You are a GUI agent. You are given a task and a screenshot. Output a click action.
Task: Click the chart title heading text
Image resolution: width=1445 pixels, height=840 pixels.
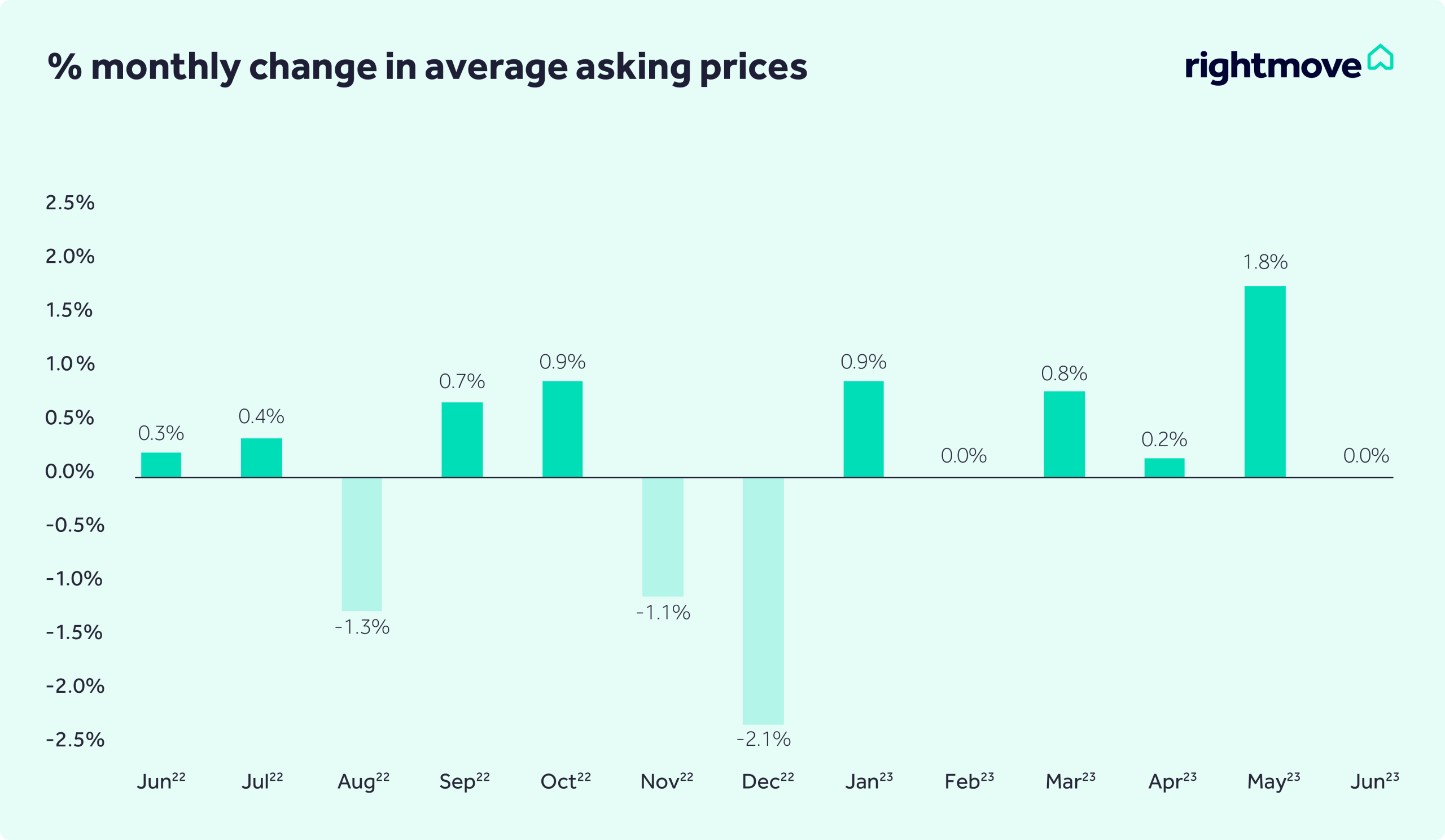click(427, 67)
